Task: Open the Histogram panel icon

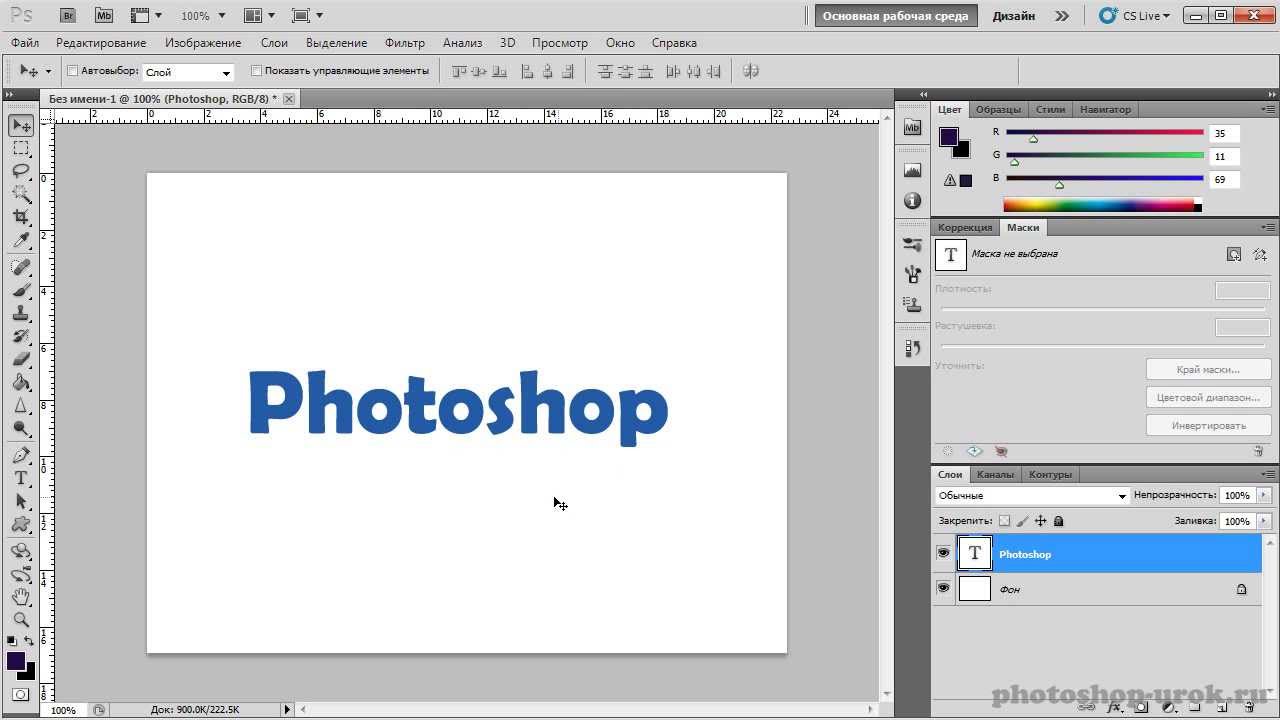Action: coord(912,171)
